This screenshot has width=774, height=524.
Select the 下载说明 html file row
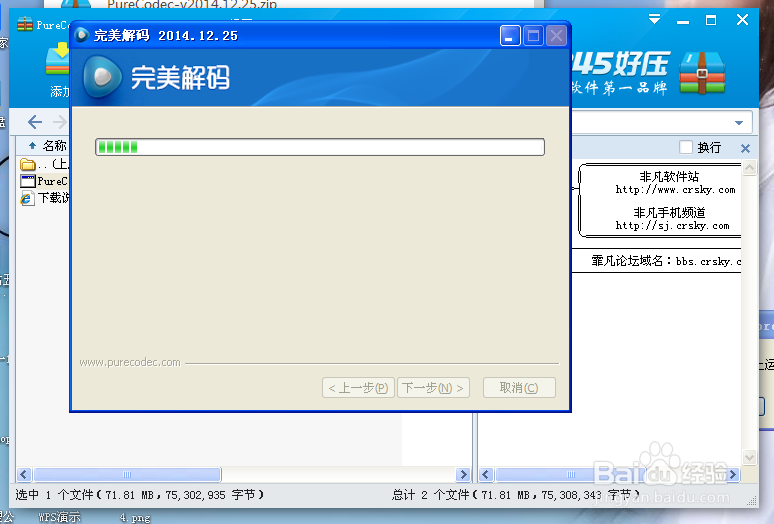point(44,198)
